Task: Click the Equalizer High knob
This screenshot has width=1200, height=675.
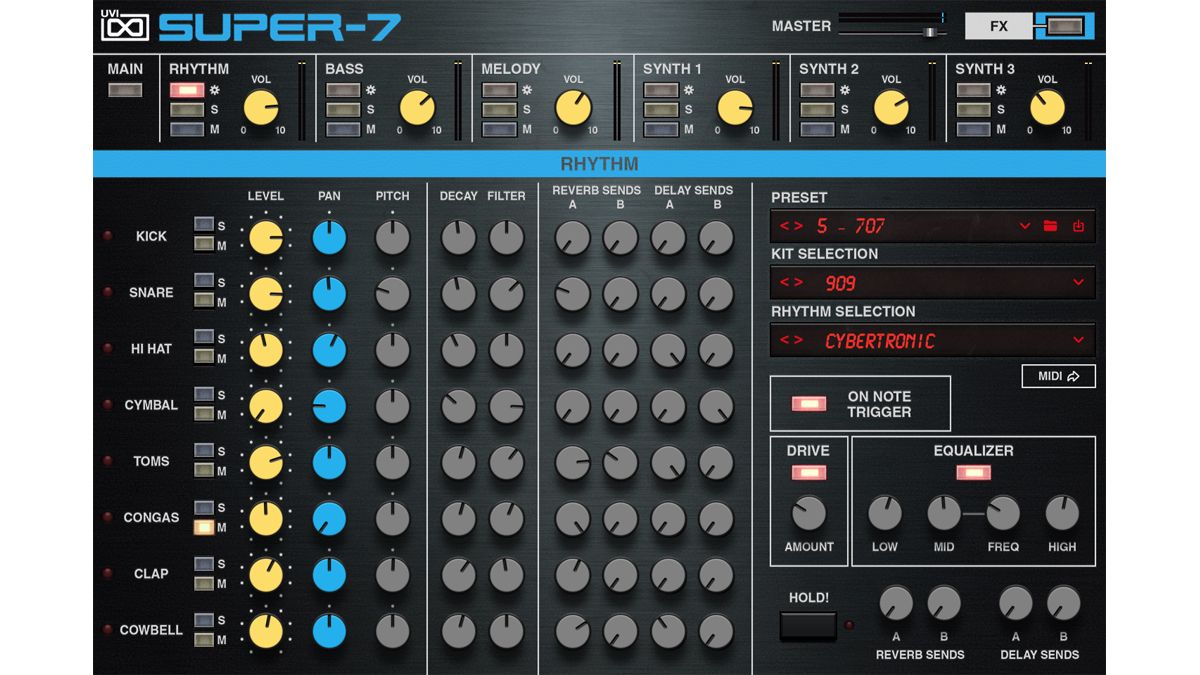Action: 1062,513
